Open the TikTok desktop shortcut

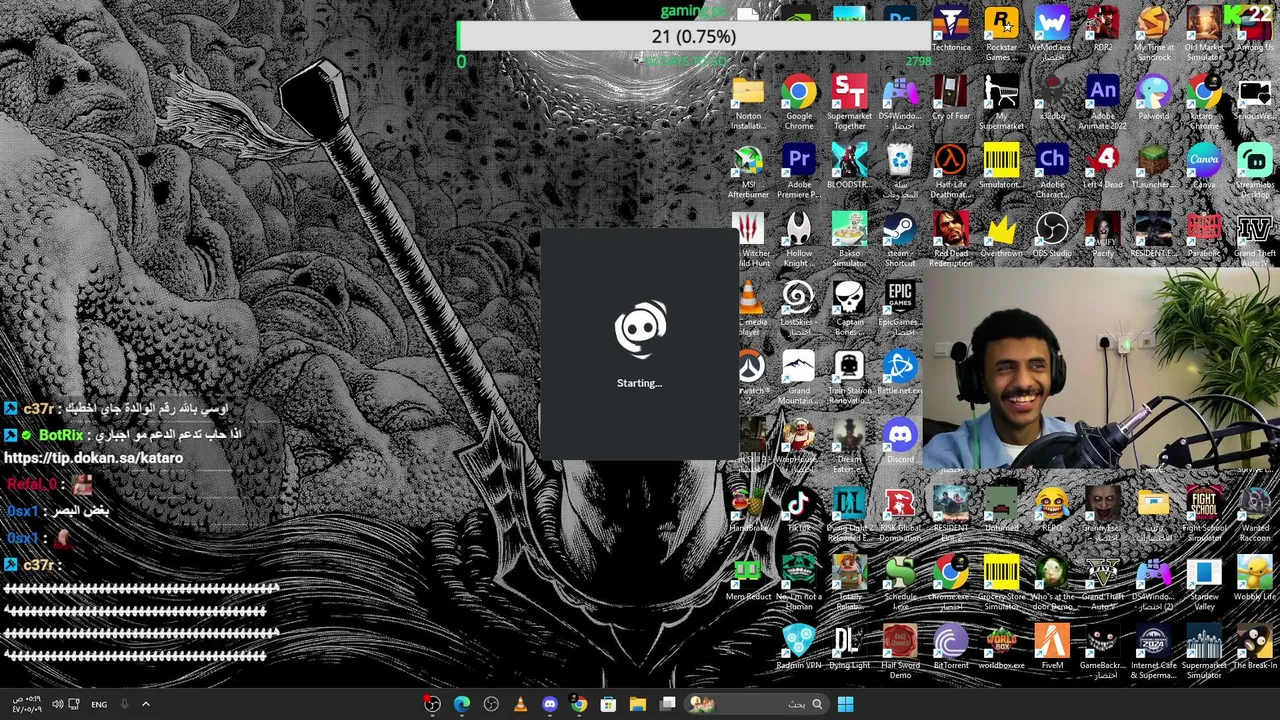coord(798,510)
